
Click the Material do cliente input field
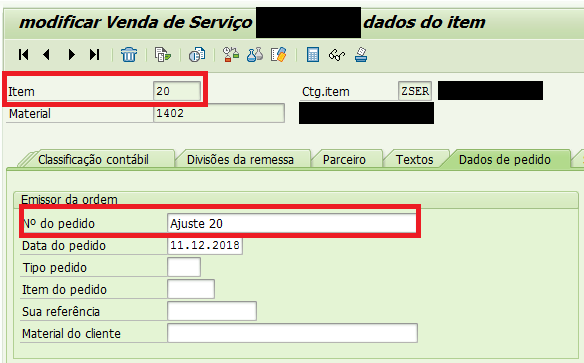tap(292, 333)
